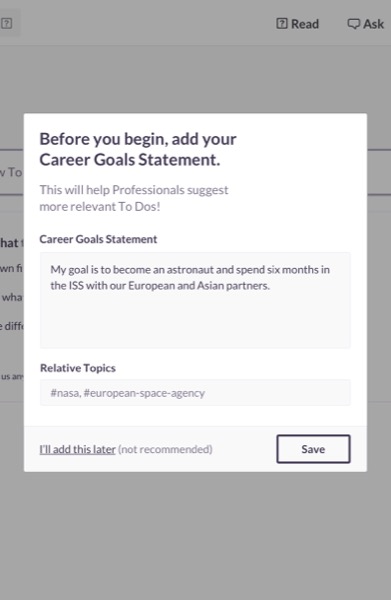Click the "wha" text at left edge
This screenshot has height=600, width=391.
pos(12,297)
